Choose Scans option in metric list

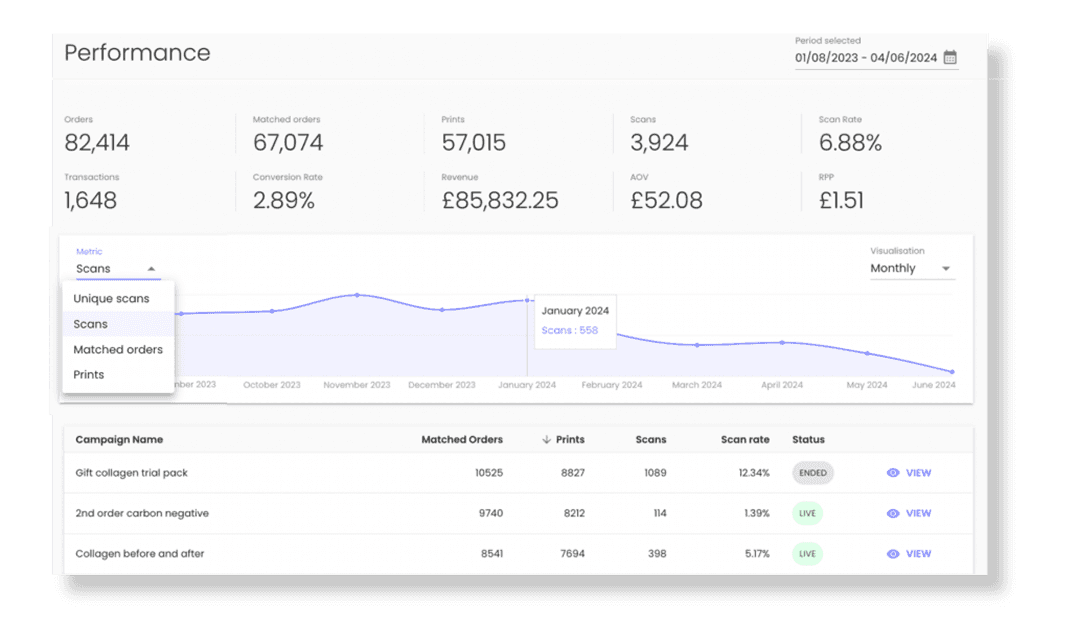click(91, 324)
